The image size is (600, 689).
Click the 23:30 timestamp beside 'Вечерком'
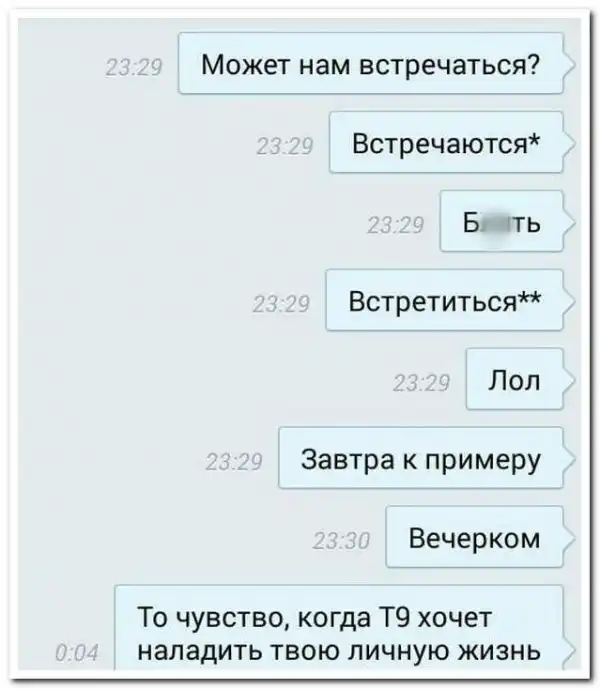coord(342,541)
